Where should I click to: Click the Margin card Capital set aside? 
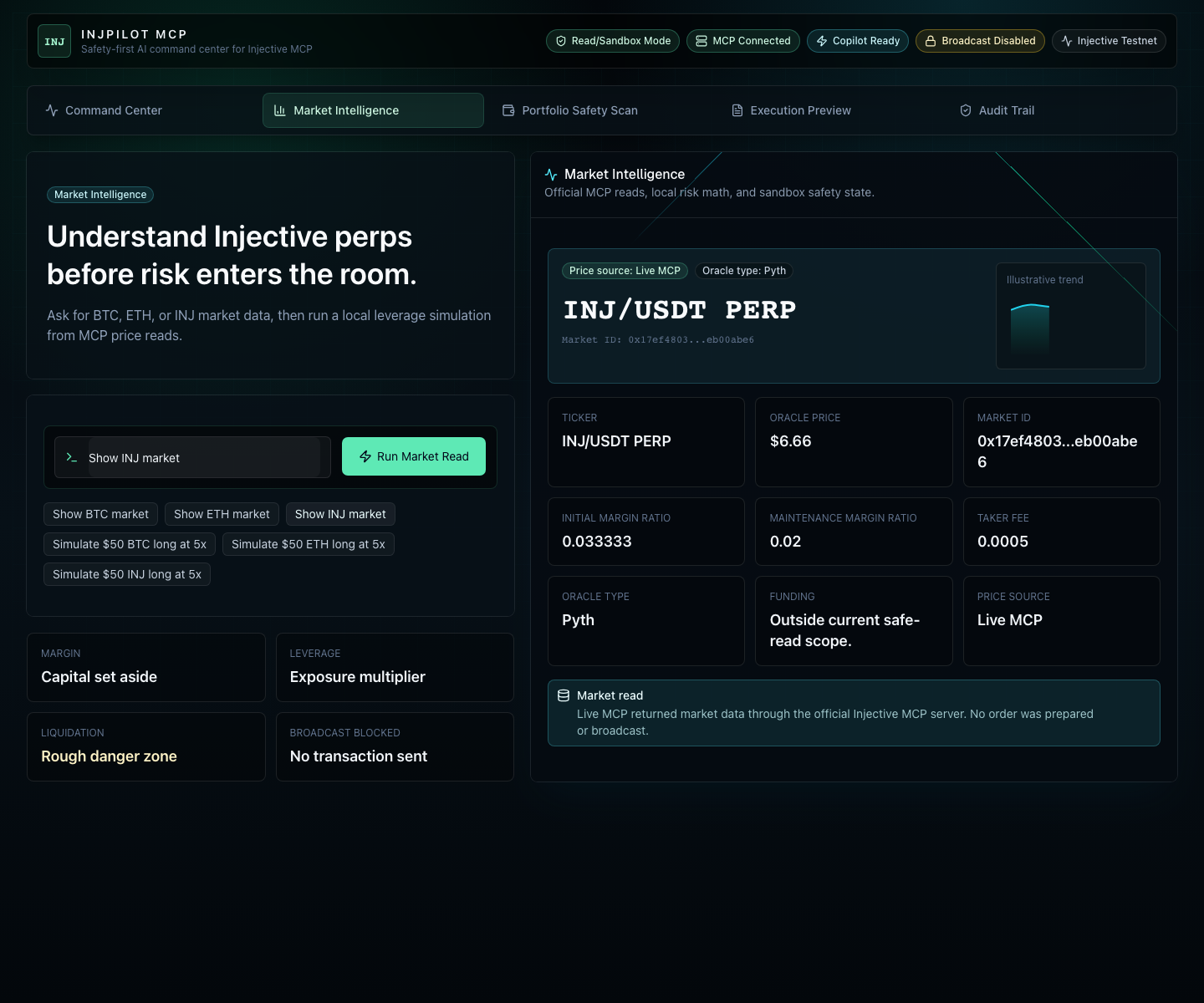[146, 667]
